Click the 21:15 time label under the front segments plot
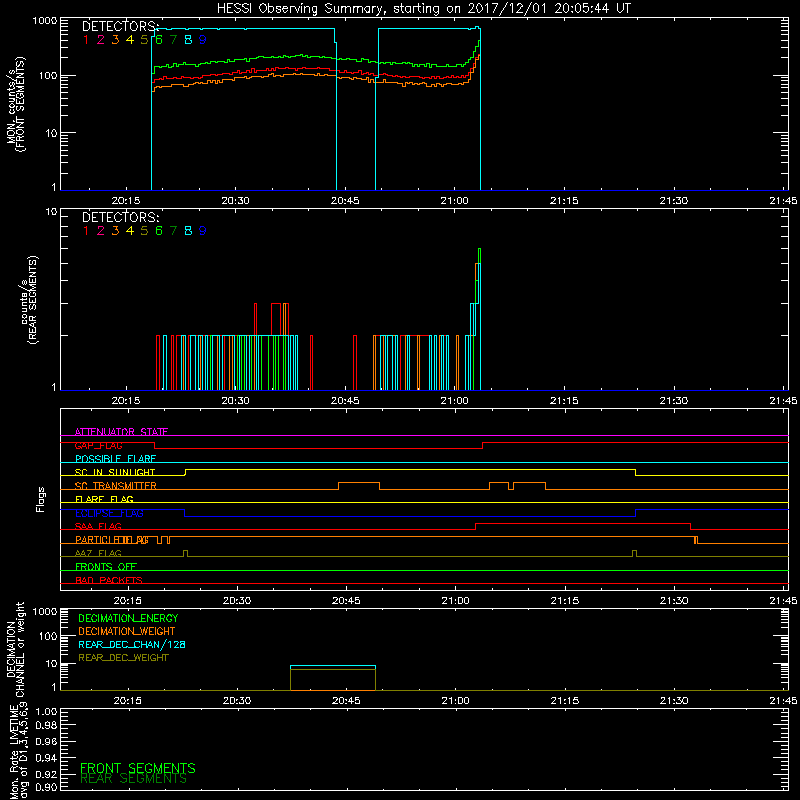 coord(564,201)
